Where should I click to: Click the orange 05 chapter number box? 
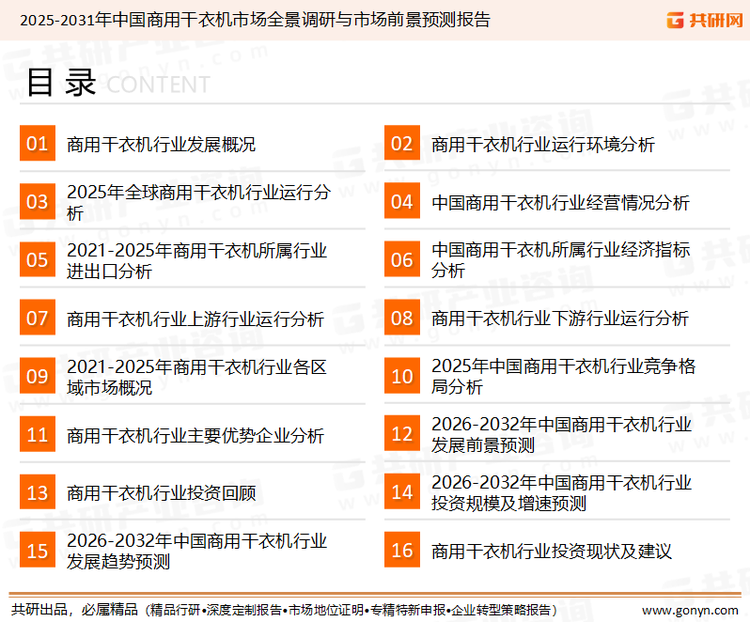37,260
